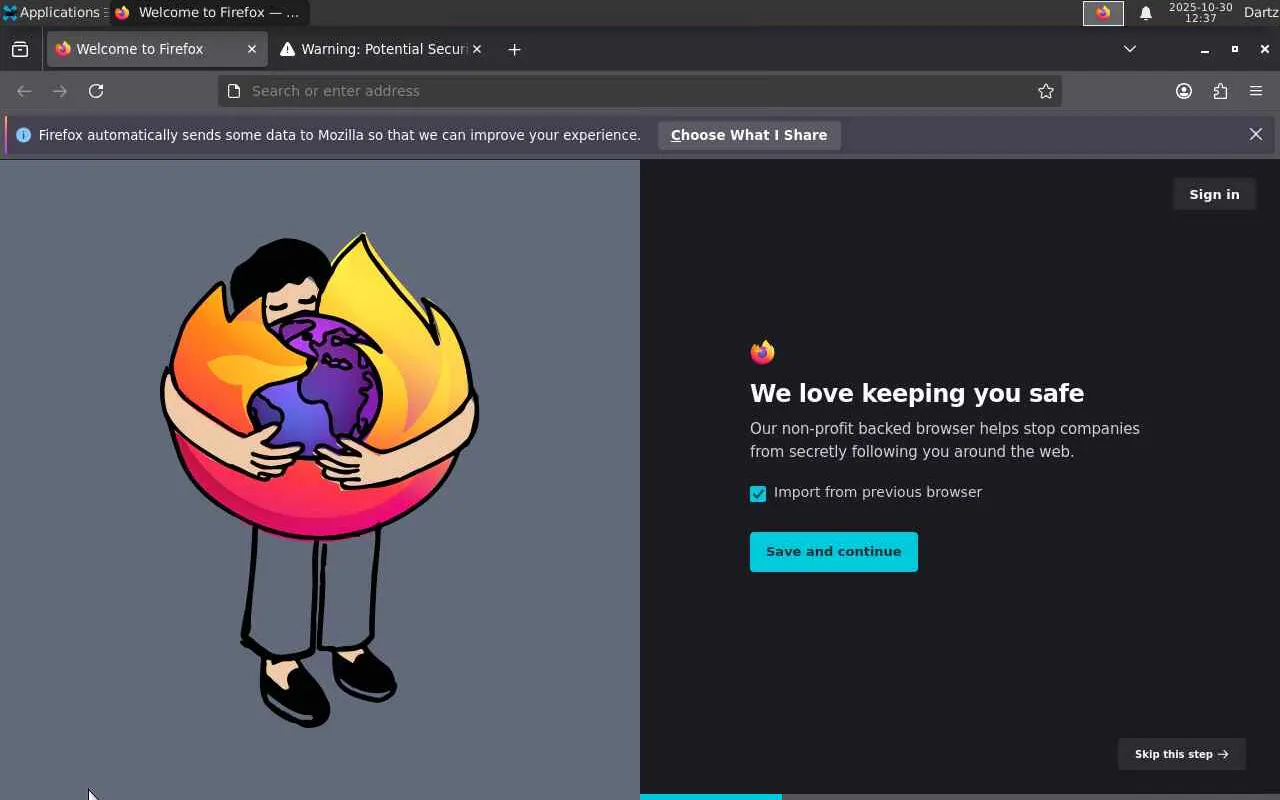Click Save and continue
The image size is (1280, 800).
click(x=834, y=552)
